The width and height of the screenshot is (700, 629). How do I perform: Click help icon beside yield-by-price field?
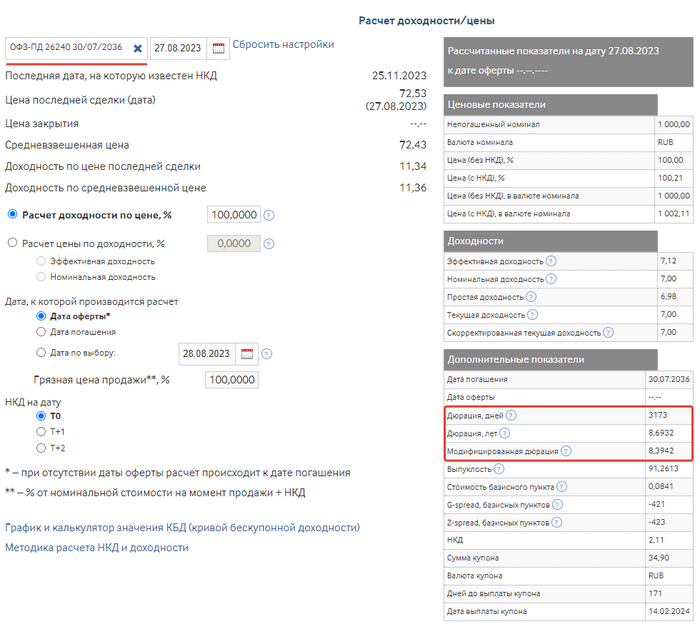(x=269, y=215)
